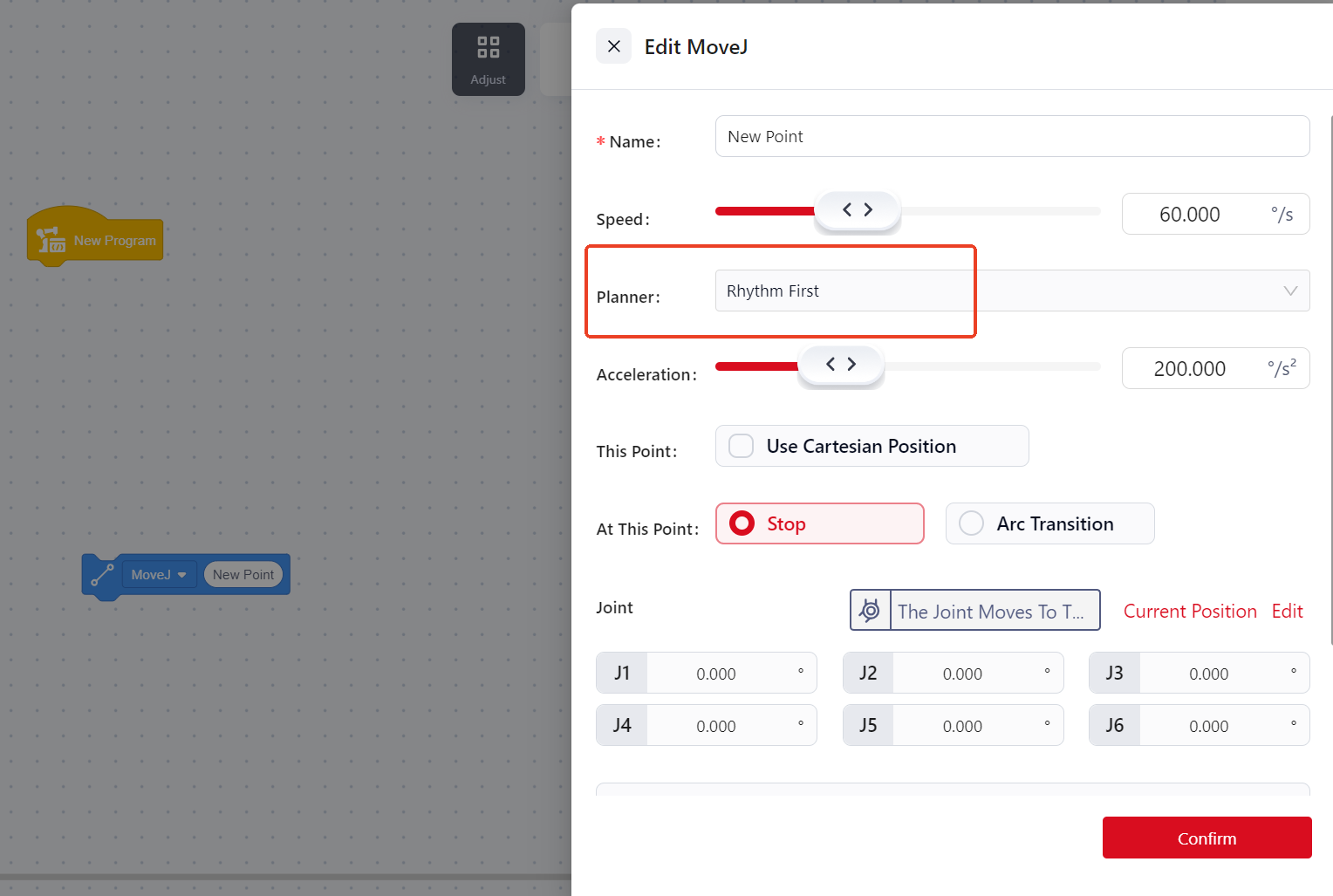The height and width of the screenshot is (896, 1333).
Task: Click the J1 angle value field
Action: tap(716, 674)
